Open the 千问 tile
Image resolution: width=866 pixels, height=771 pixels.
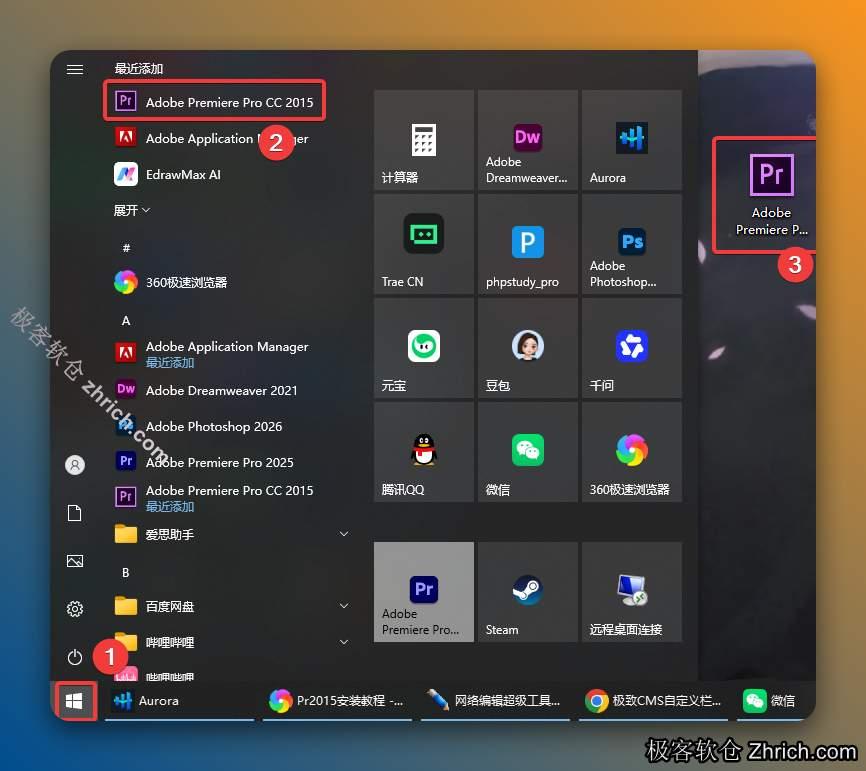point(631,348)
